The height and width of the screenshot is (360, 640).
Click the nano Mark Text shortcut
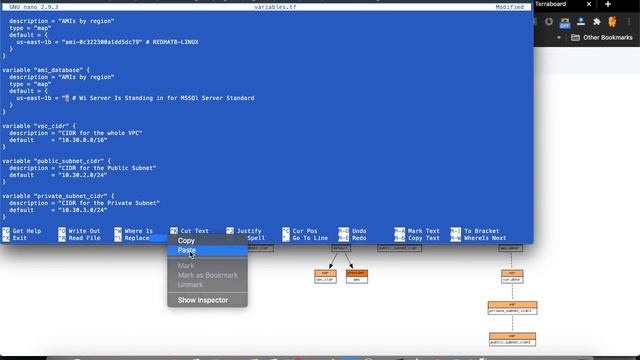click(x=417, y=231)
